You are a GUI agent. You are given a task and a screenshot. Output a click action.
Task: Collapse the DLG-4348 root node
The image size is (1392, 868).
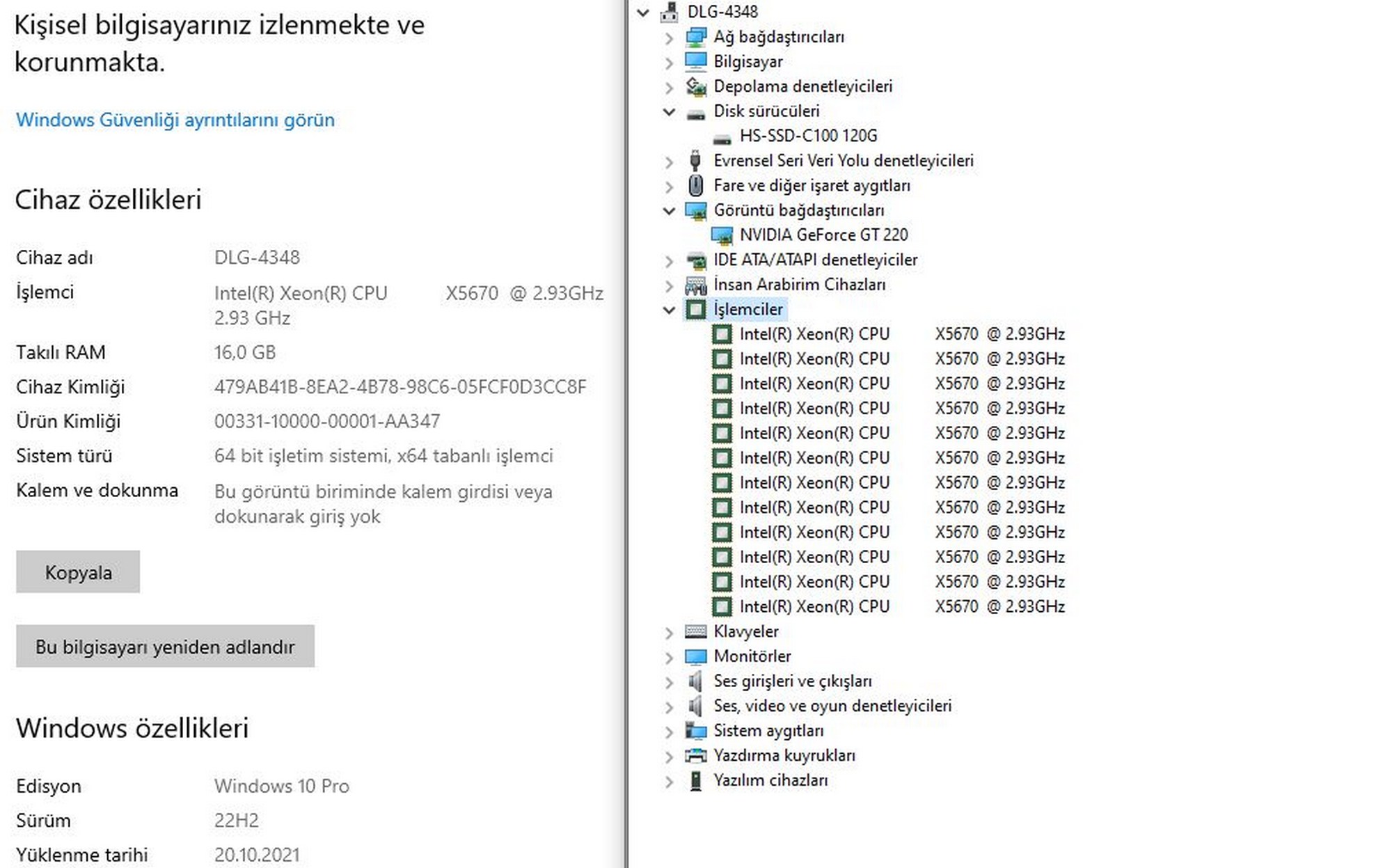[643, 12]
